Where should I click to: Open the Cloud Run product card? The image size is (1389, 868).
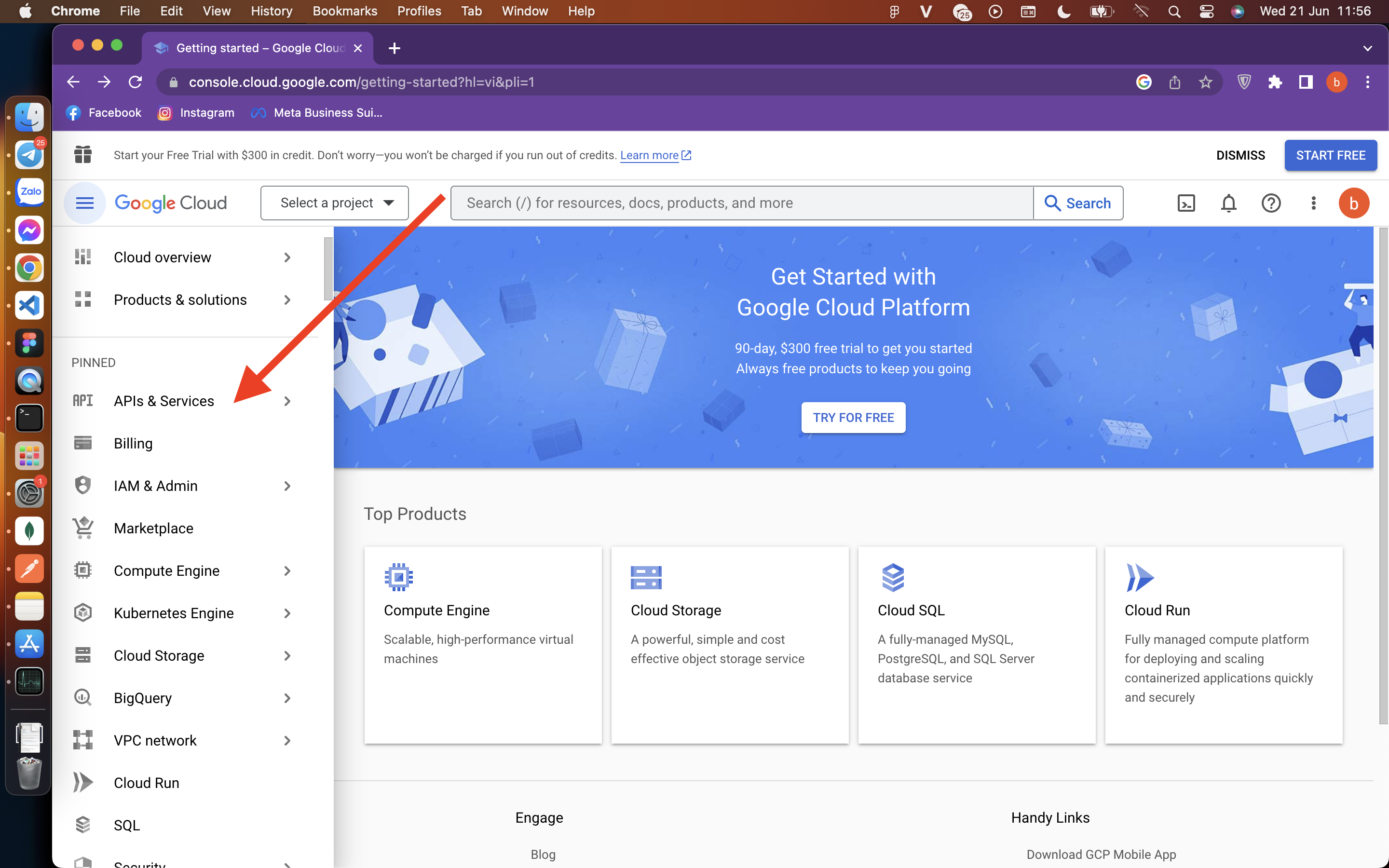[x=1223, y=645]
